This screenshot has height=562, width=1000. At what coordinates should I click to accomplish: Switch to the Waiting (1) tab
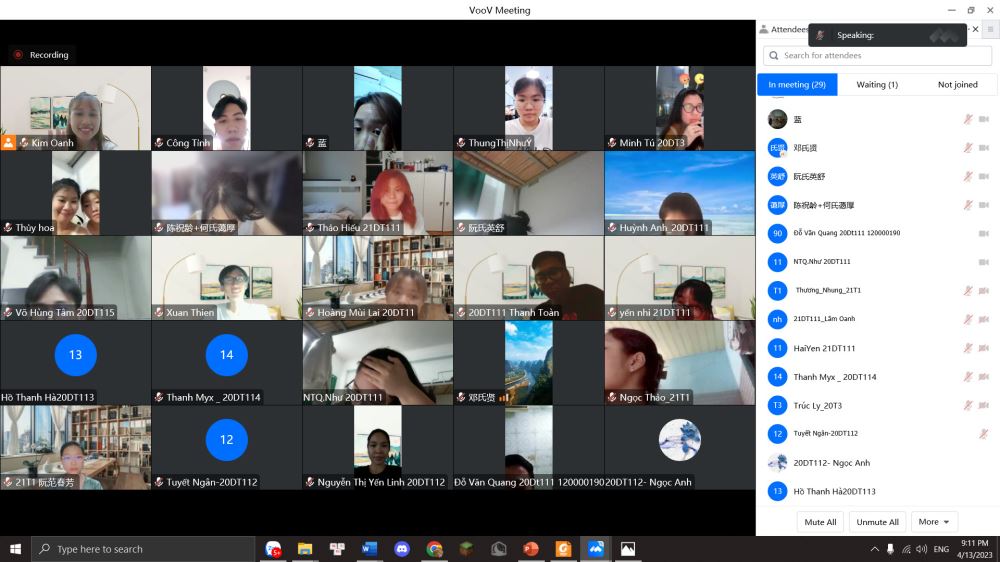[x=877, y=85]
